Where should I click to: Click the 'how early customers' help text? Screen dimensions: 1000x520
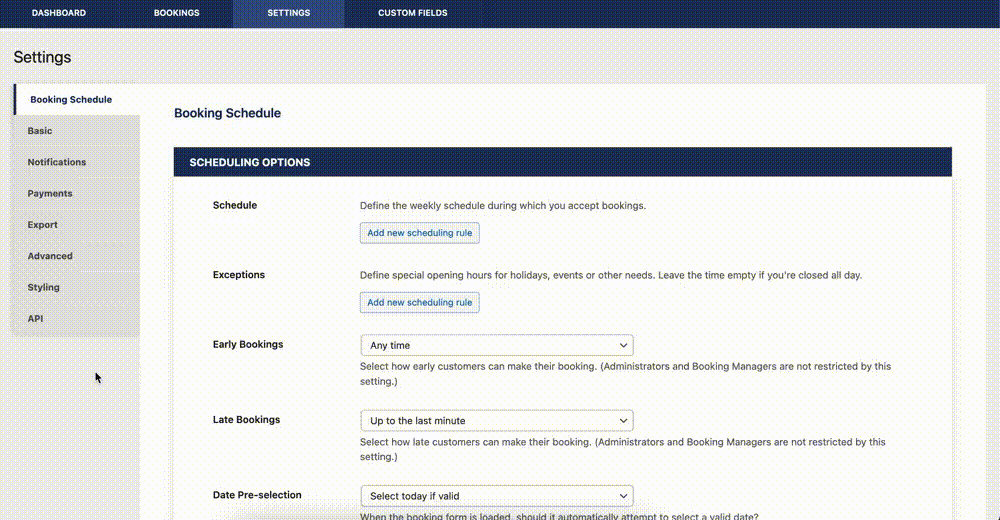625,374
